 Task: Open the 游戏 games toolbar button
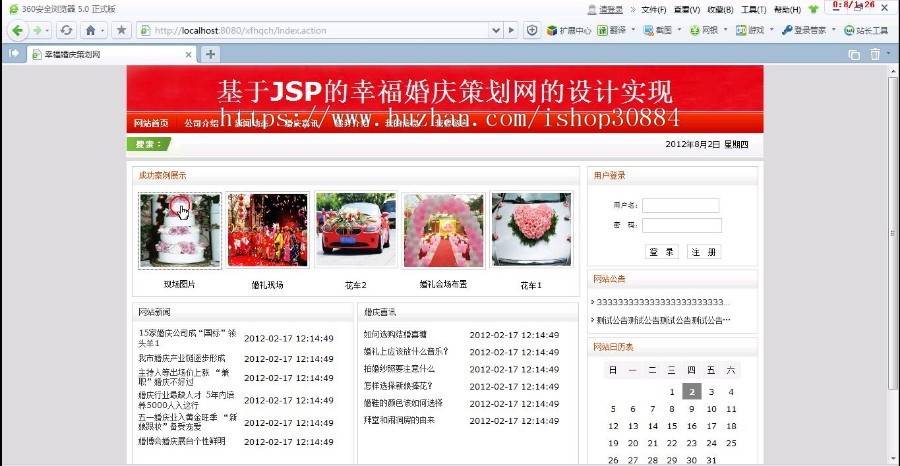750,30
